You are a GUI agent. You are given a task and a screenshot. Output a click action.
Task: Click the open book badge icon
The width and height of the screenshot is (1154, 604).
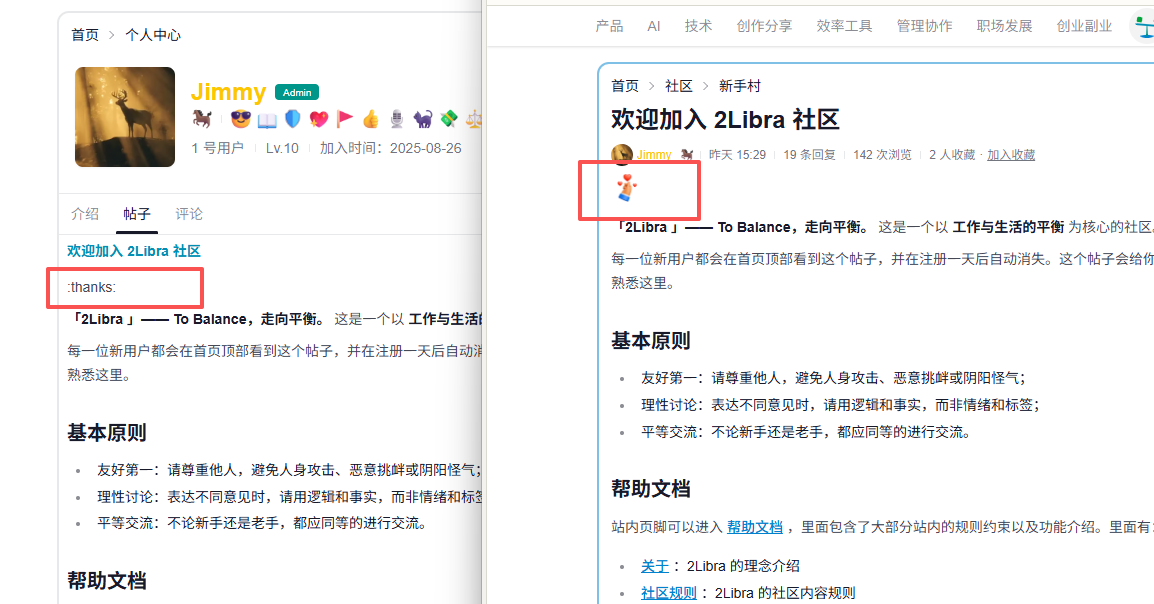pyautogui.click(x=267, y=120)
